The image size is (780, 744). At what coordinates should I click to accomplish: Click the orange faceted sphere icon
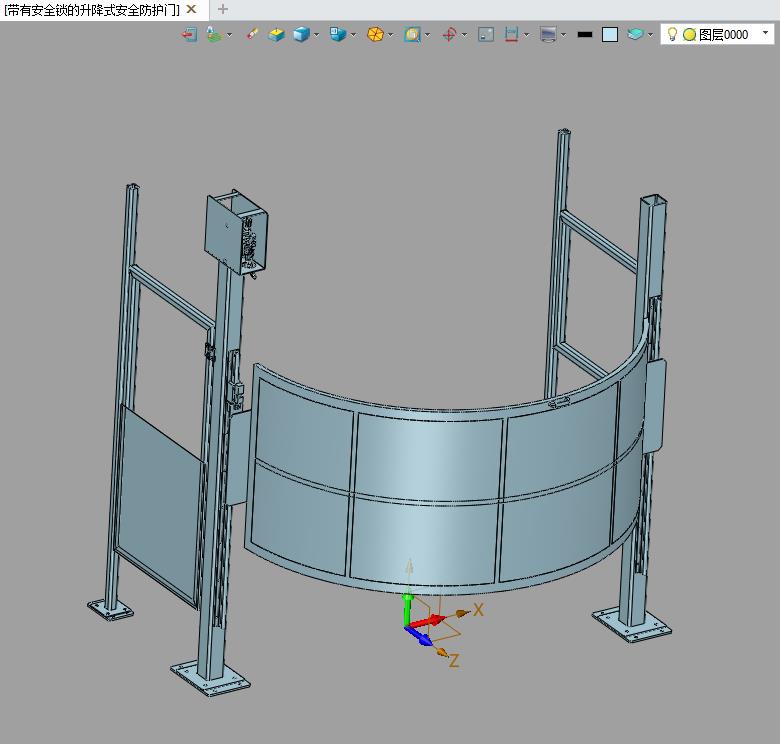pyautogui.click(x=376, y=34)
